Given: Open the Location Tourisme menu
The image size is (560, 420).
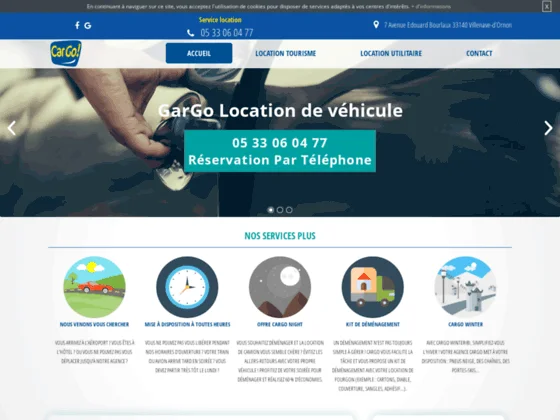Looking at the screenshot, I should (x=285, y=53).
